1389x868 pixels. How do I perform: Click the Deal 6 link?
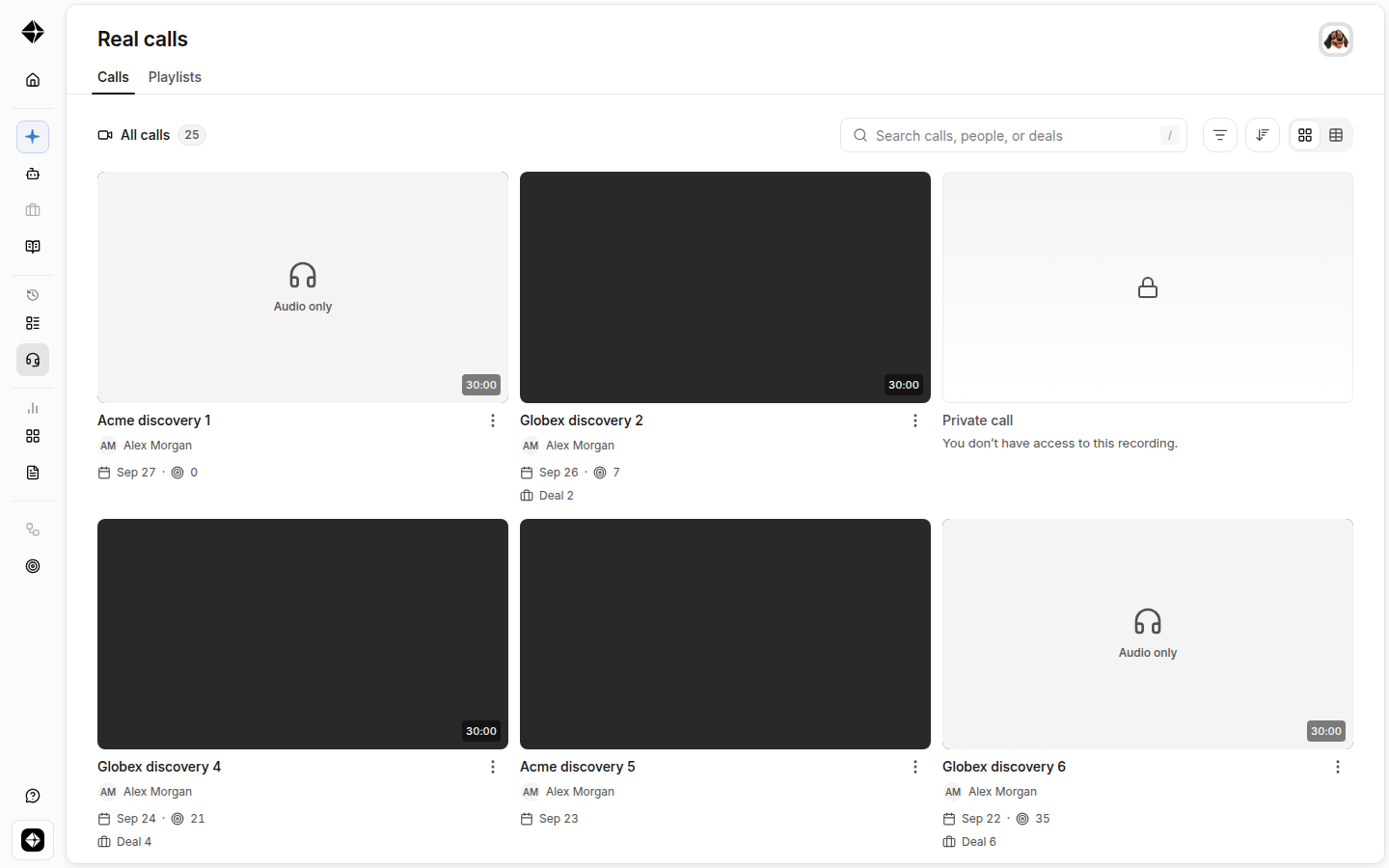[969, 842]
